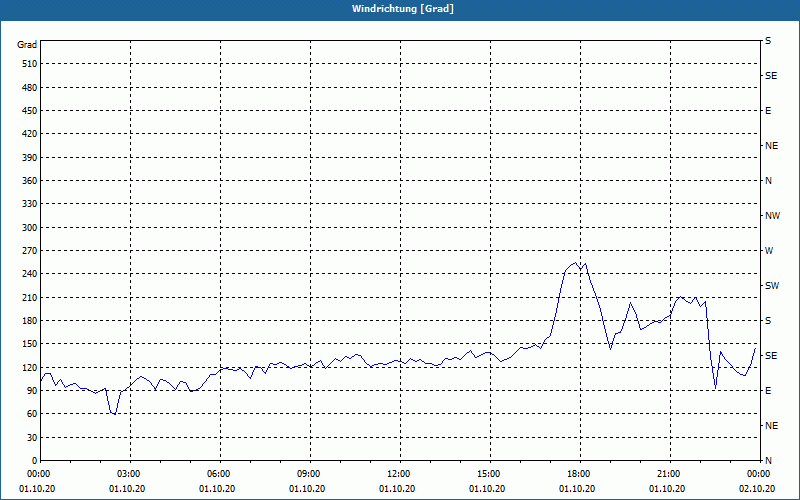
Task: Select the 180 degree label
Action: [30, 320]
